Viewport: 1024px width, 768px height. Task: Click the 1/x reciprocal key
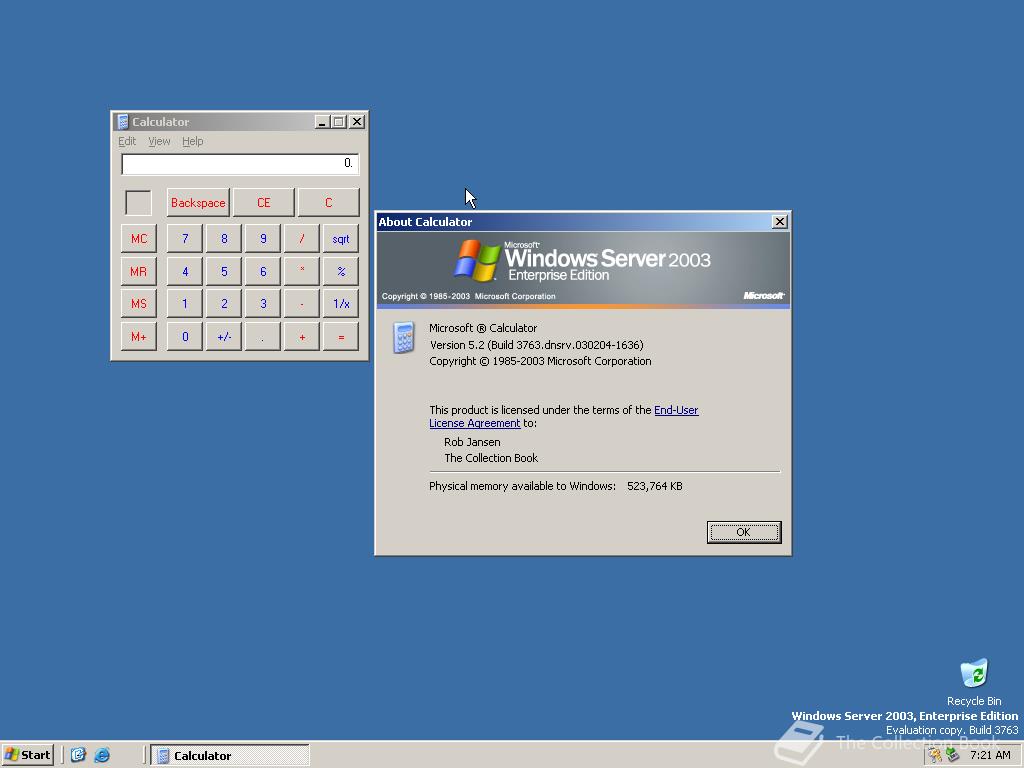pos(341,304)
